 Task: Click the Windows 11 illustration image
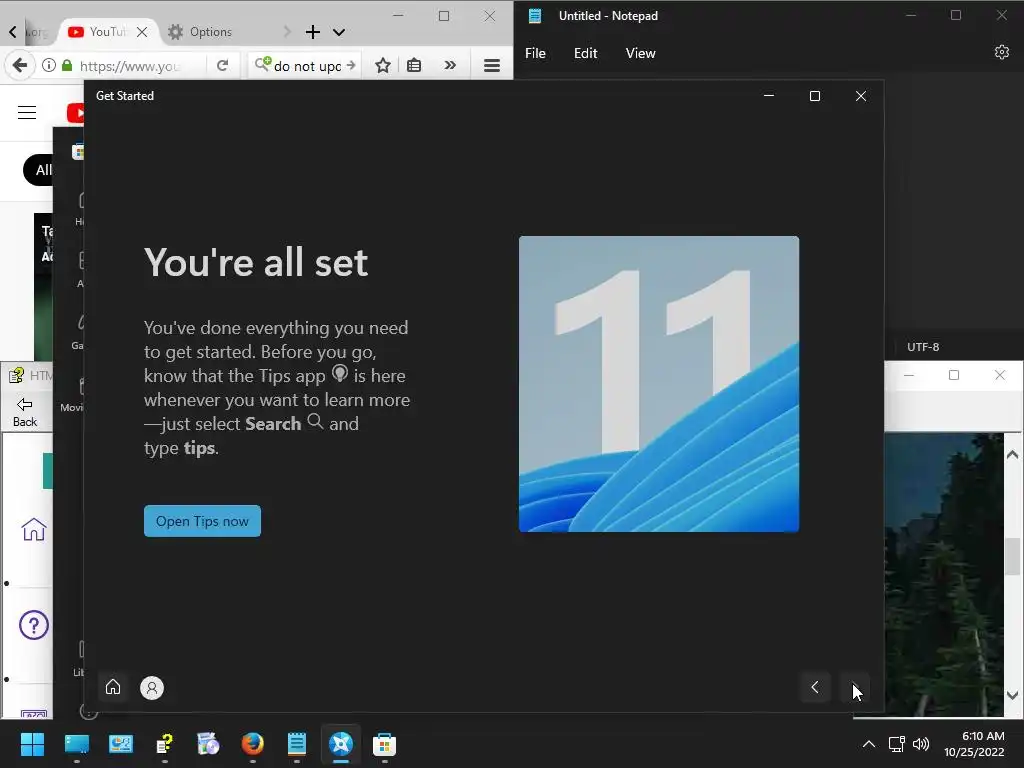pyautogui.click(x=659, y=384)
